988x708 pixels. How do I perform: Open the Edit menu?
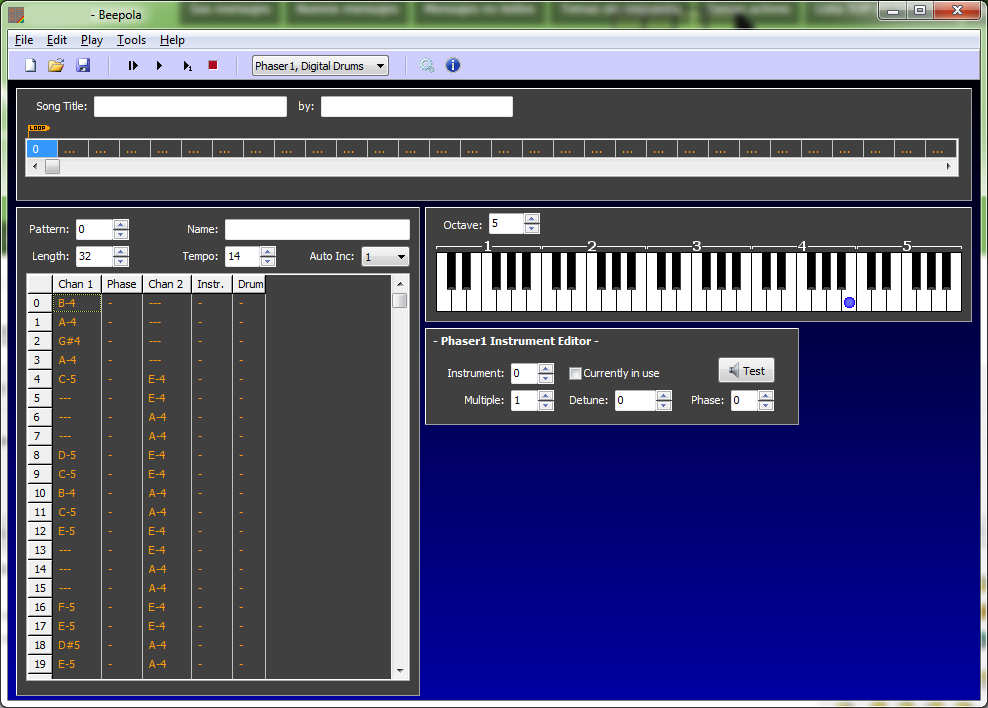click(57, 40)
